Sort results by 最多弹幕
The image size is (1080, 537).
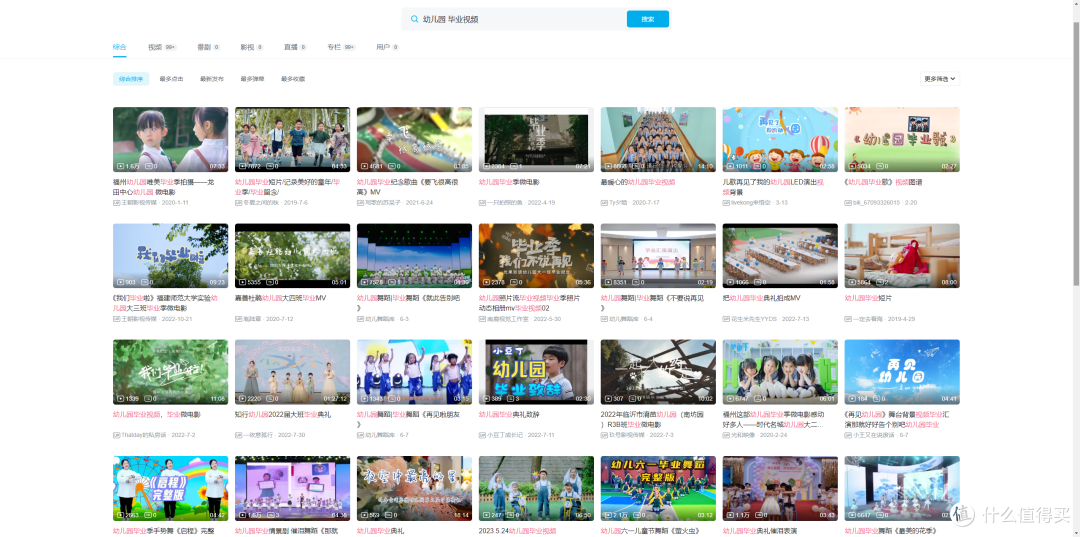coord(252,78)
